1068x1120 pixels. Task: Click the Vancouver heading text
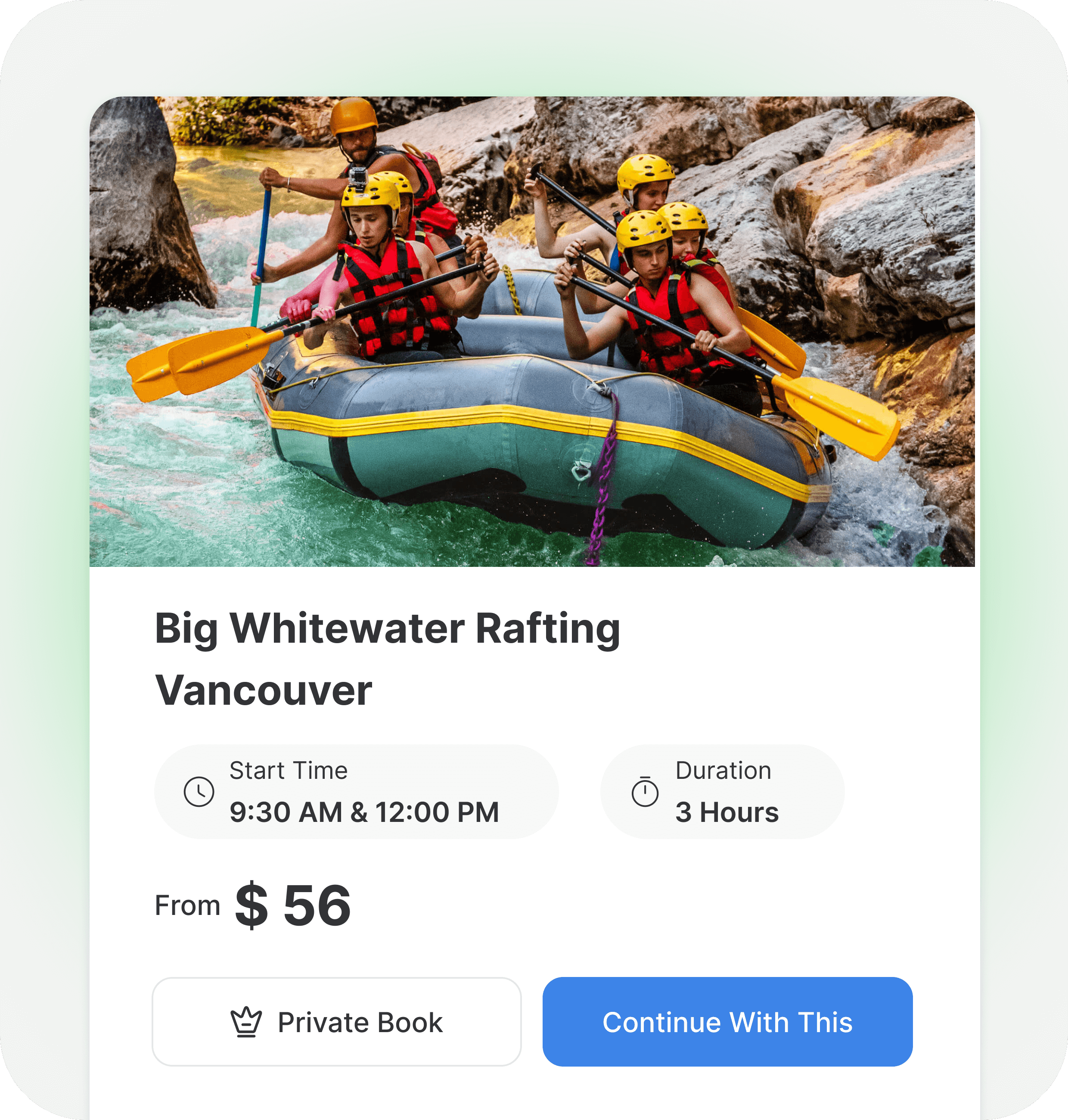(264, 691)
